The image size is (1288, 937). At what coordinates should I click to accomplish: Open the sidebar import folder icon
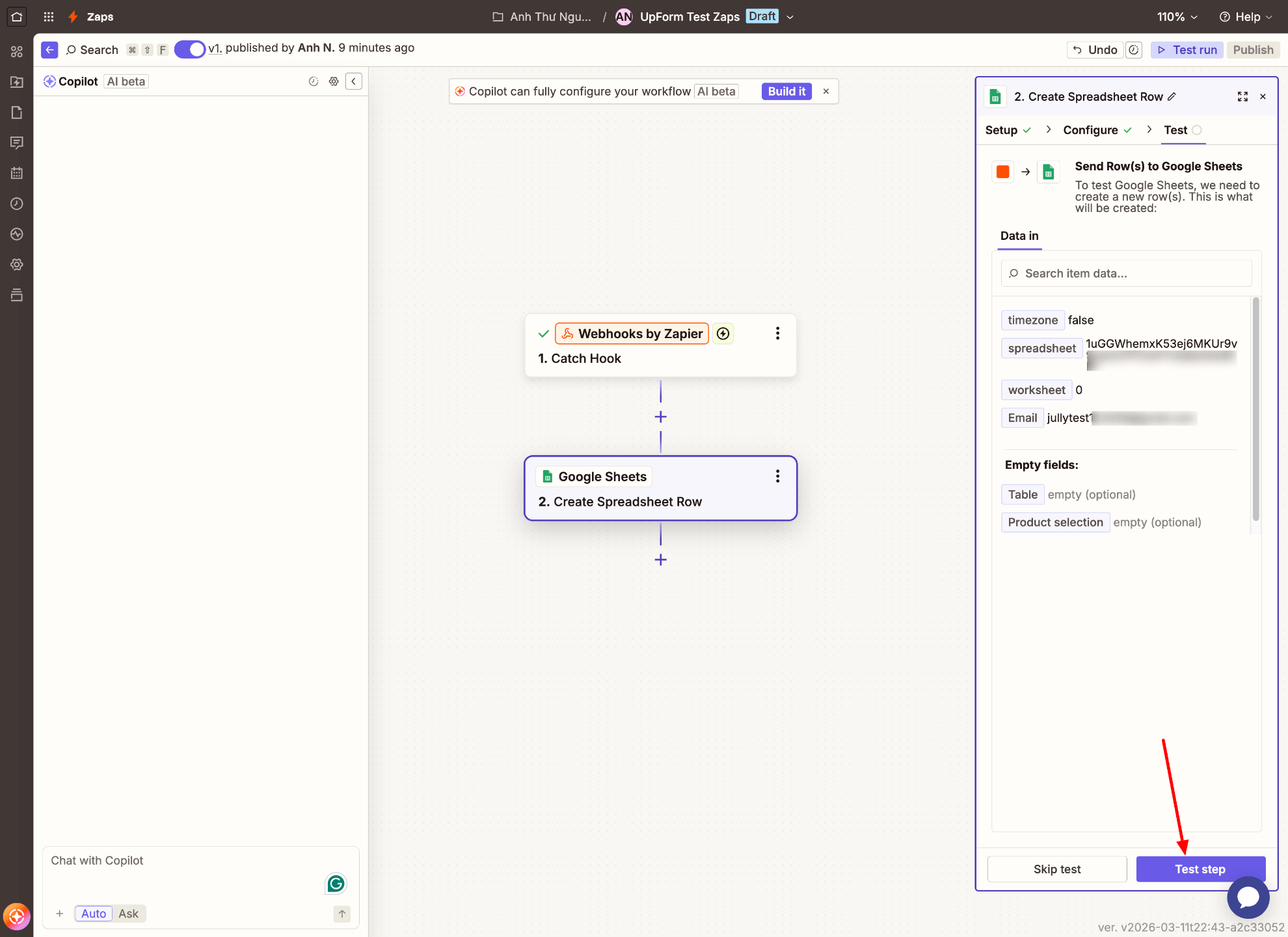[17, 82]
